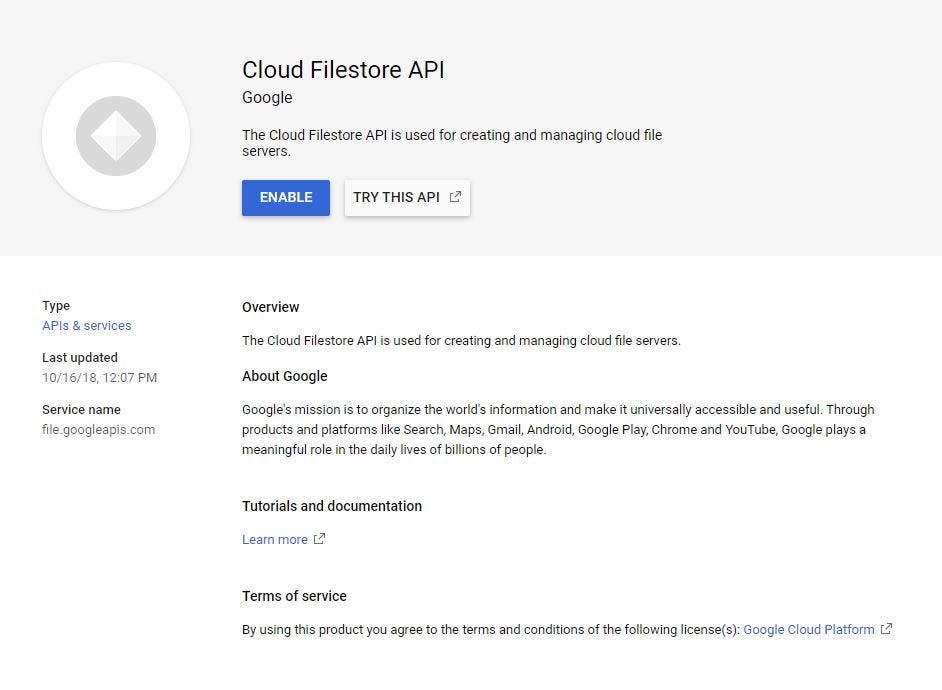Click the About Google heading
Screen dimensions: 942x690
tap(284, 377)
